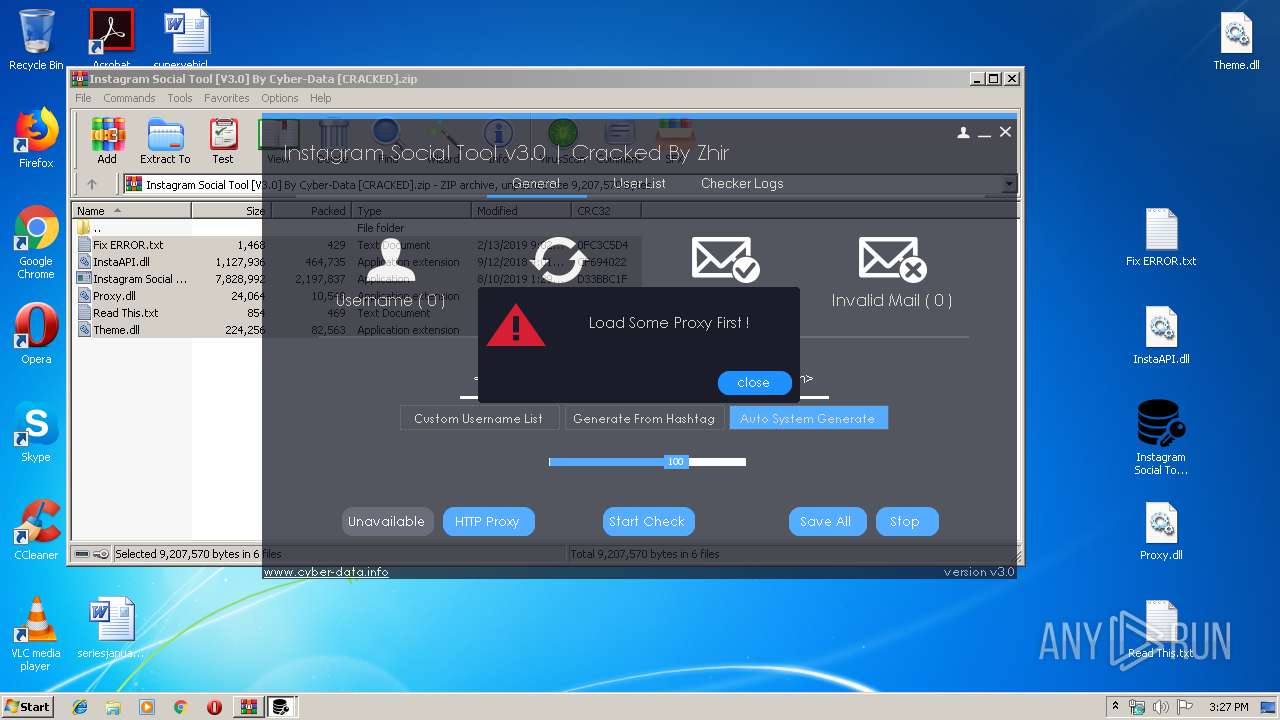The width and height of the screenshot is (1280, 720).
Task: Select InstaAPI.dll in WinRAR list
Action: click(122, 262)
